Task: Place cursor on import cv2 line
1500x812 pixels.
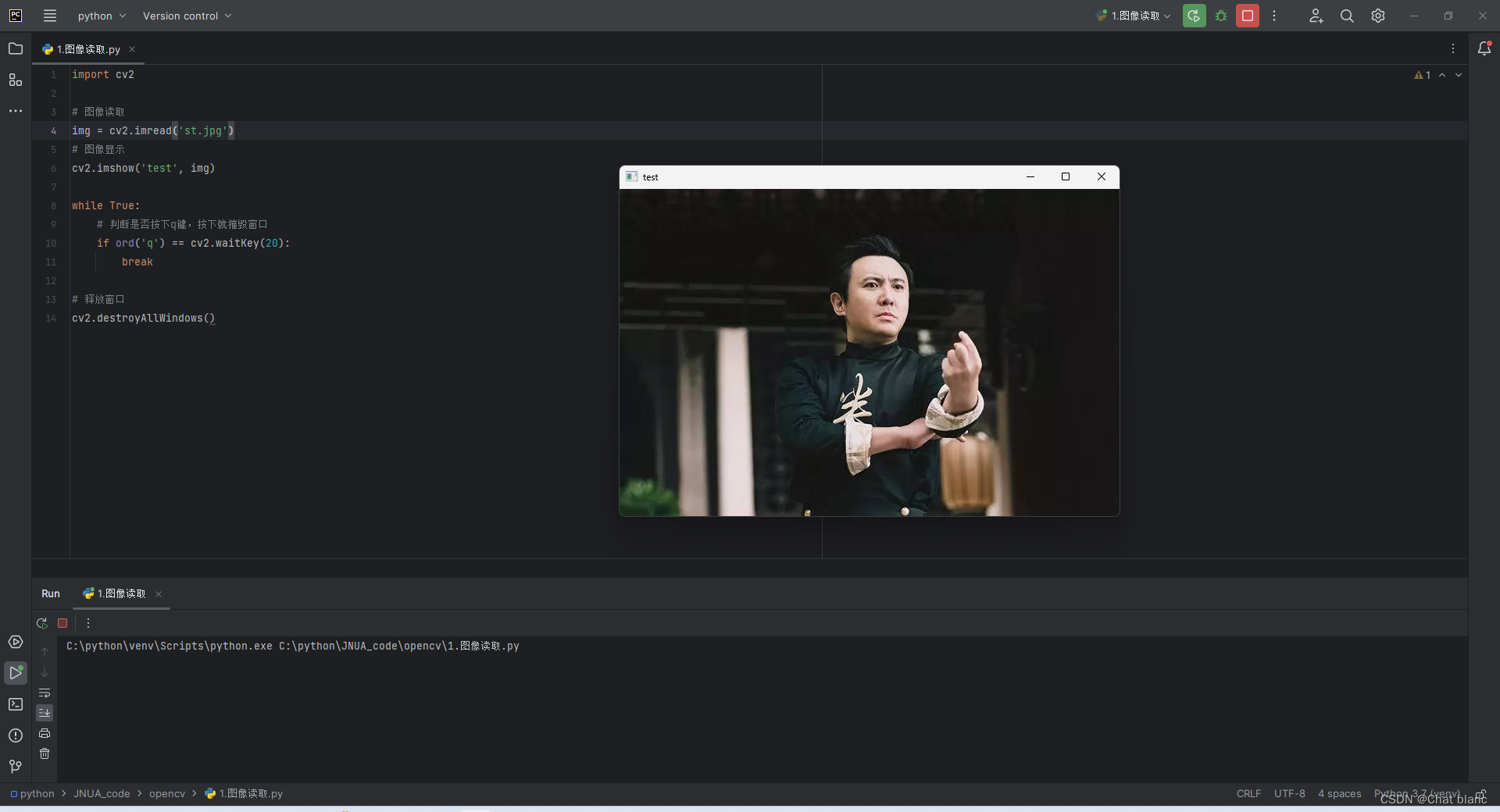Action: [x=103, y=74]
